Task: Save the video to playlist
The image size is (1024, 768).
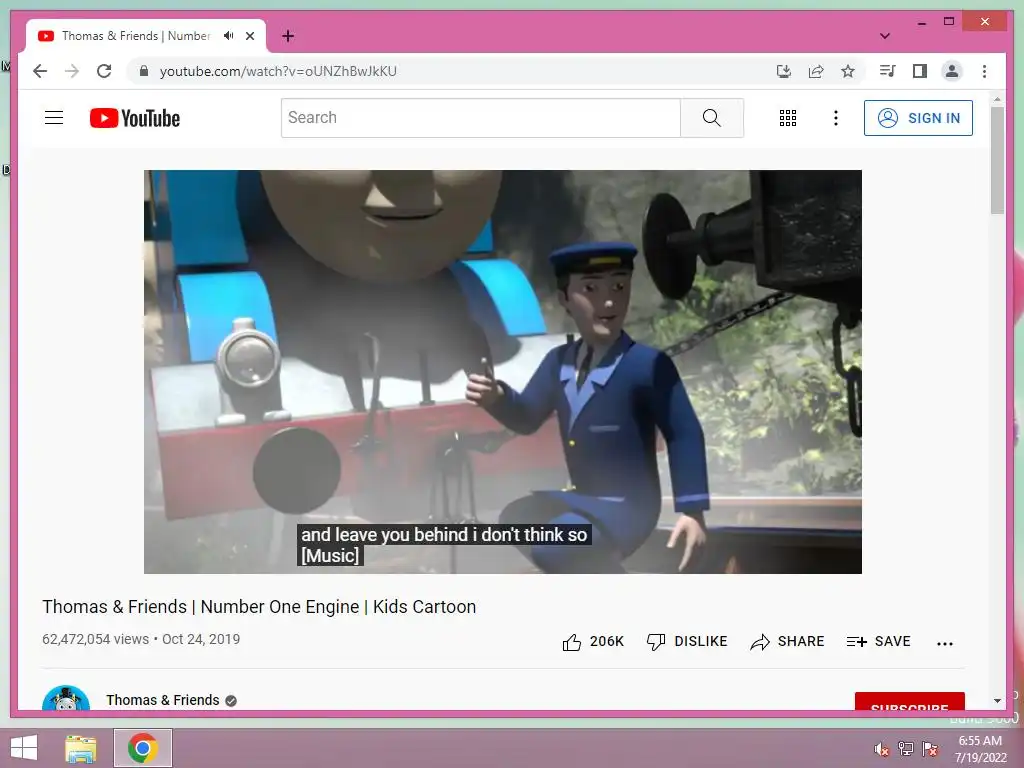Action: click(878, 642)
